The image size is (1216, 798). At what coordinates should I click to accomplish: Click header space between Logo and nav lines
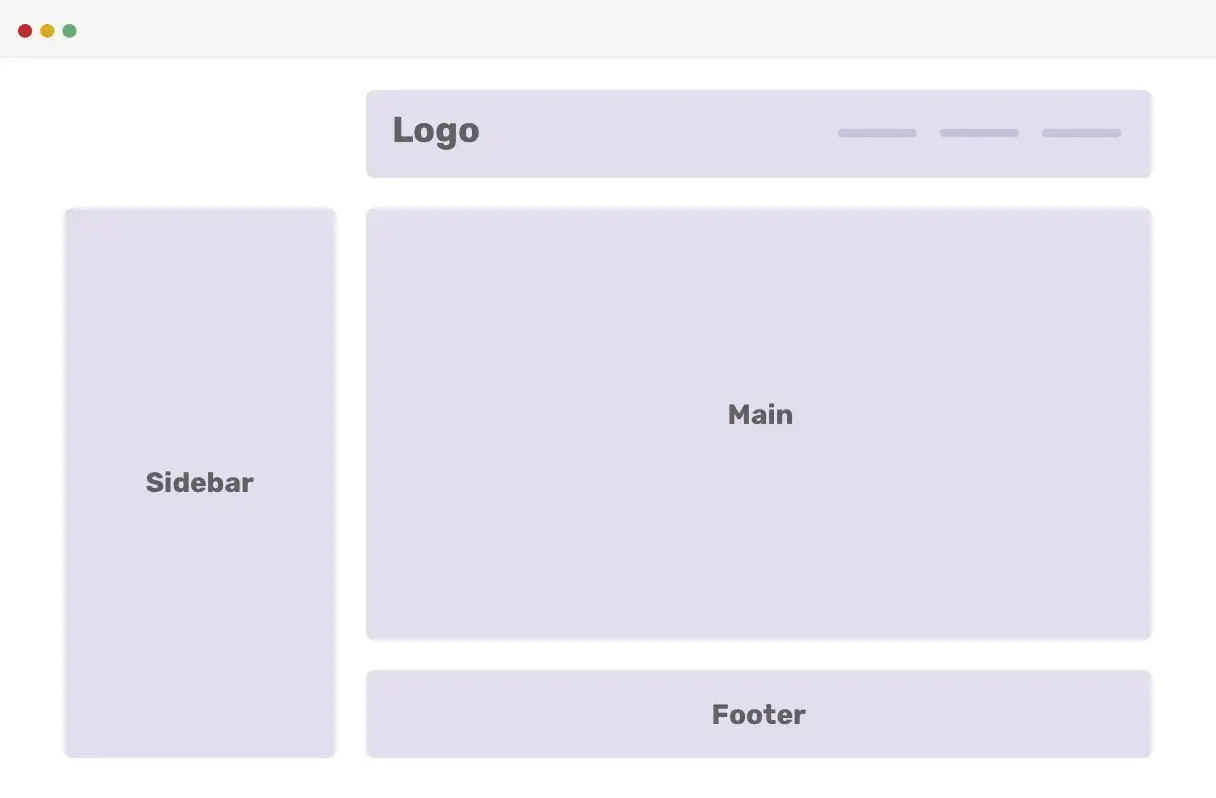[x=660, y=133]
